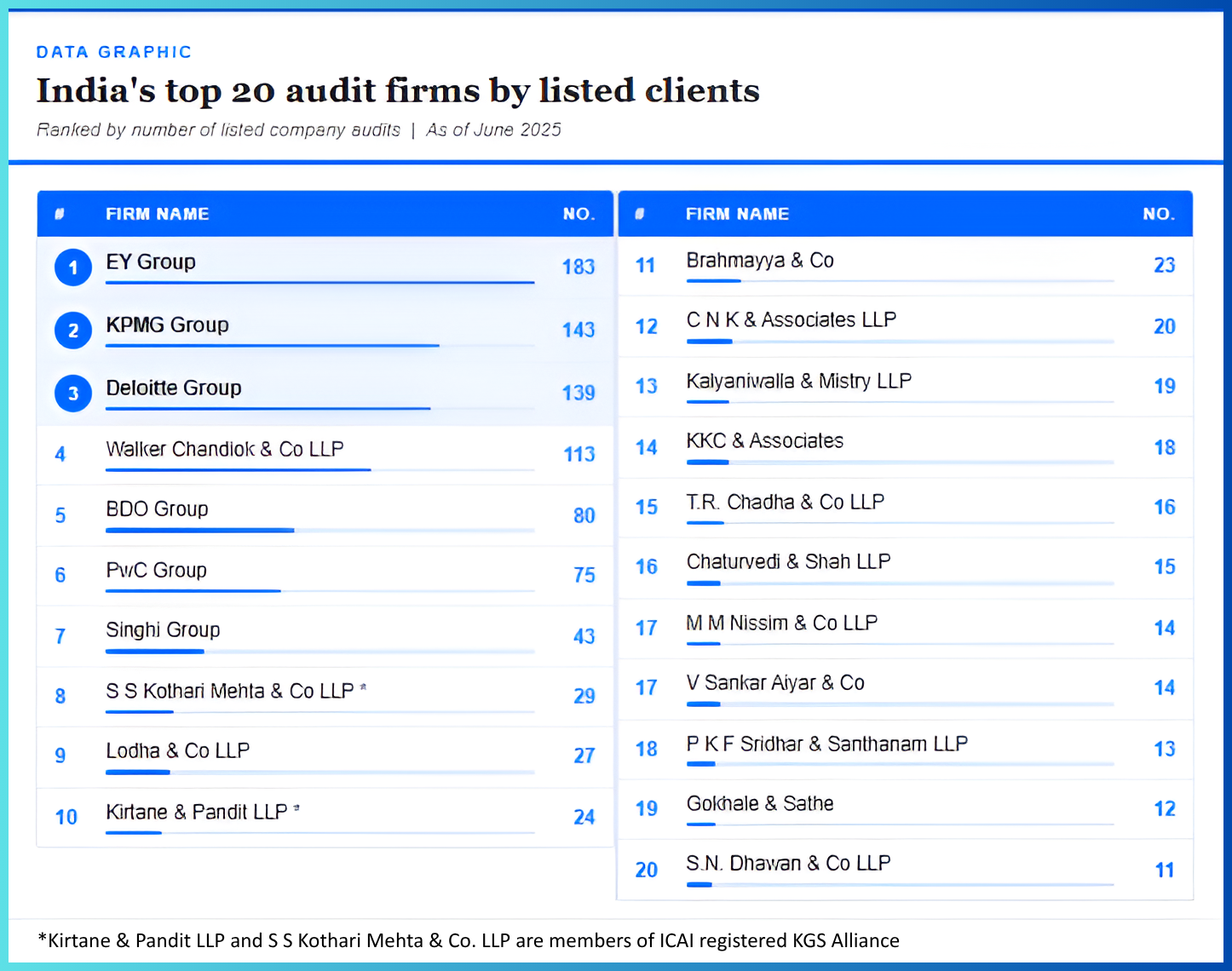Click the left table FIRM NAME header

tap(158, 215)
